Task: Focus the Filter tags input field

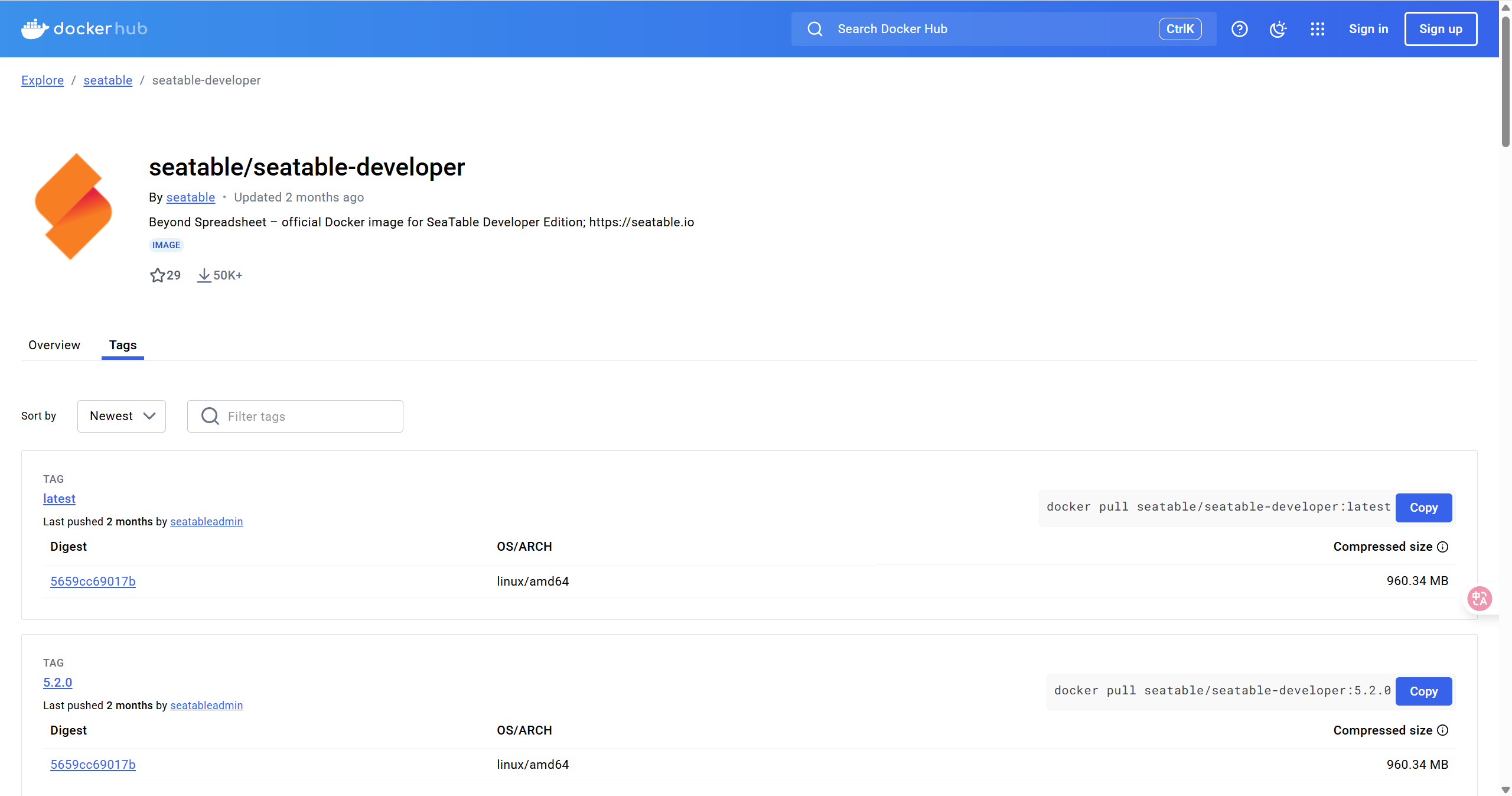Action: coord(295,416)
